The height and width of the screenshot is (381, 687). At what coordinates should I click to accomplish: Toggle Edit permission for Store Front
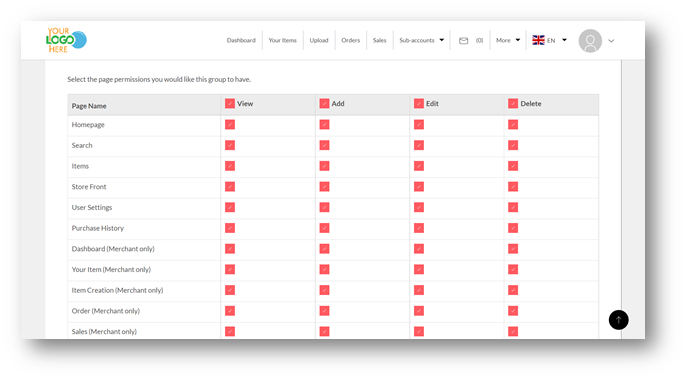pyautogui.click(x=419, y=187)
